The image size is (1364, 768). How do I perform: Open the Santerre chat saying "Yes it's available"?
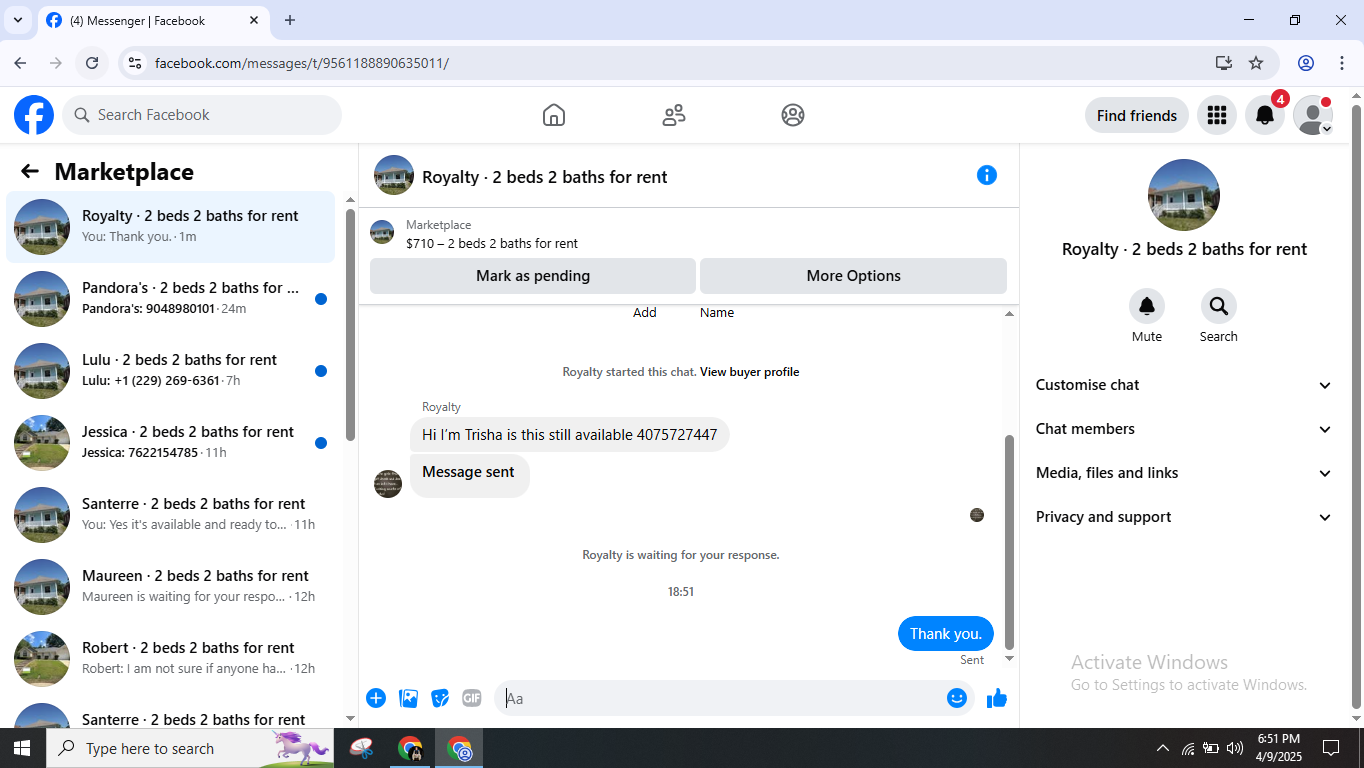(171, 515)
